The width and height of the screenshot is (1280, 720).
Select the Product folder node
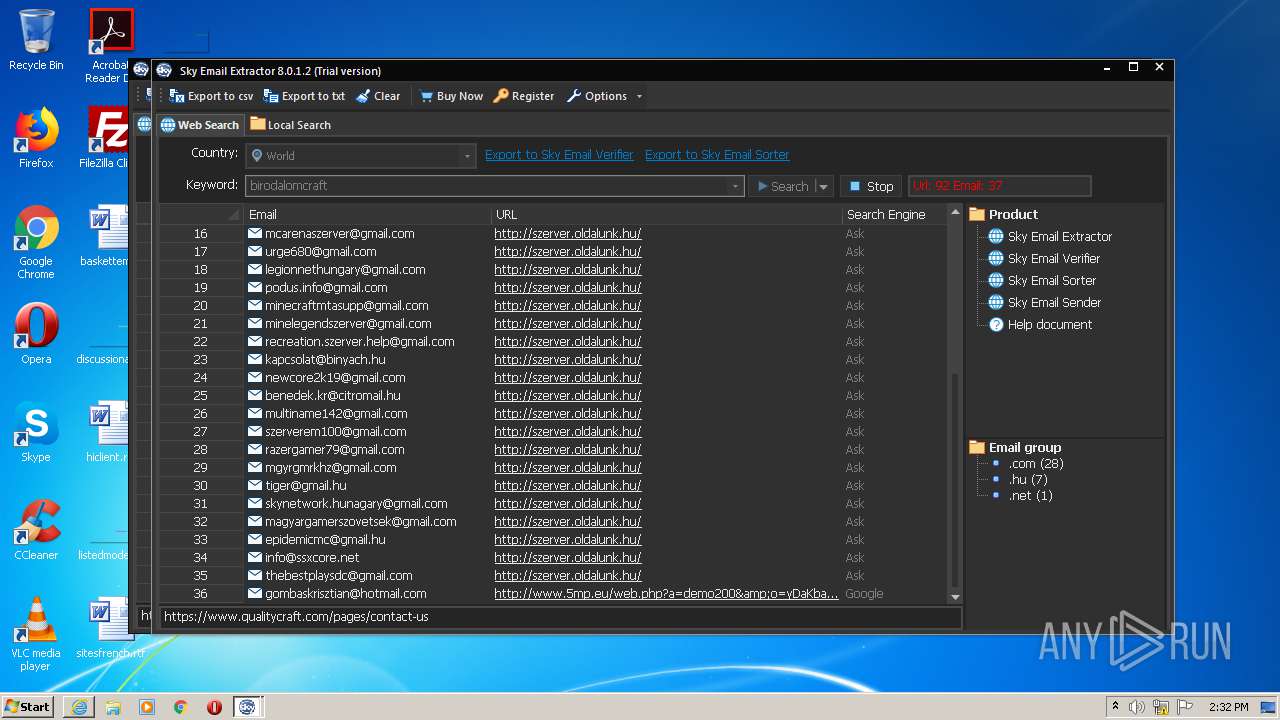point(1004,214)
